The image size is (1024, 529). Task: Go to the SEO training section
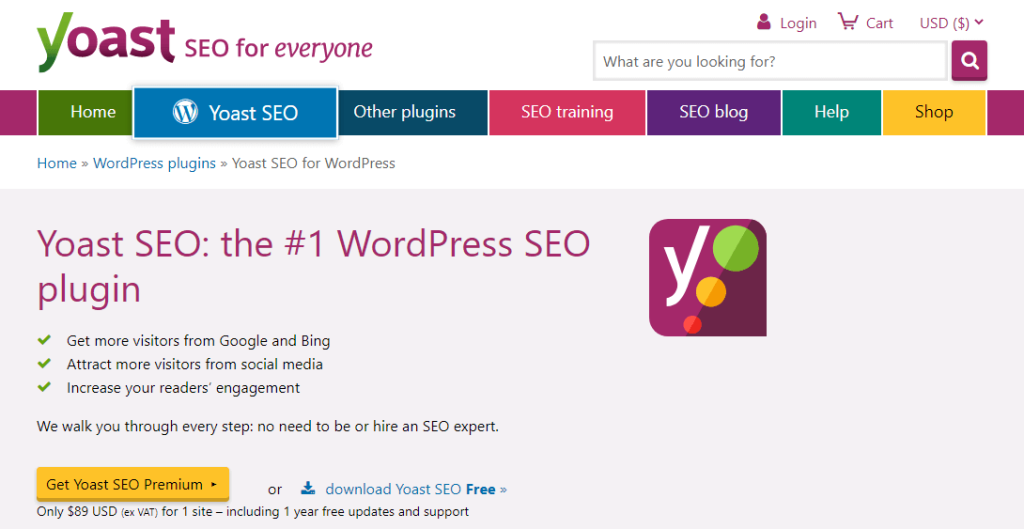[x=567, y=112]
